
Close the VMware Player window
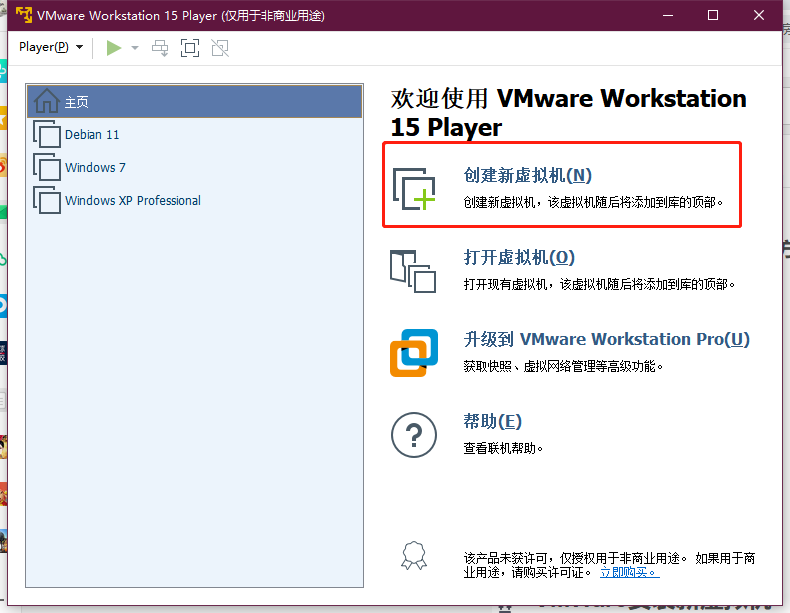point(759,15)
